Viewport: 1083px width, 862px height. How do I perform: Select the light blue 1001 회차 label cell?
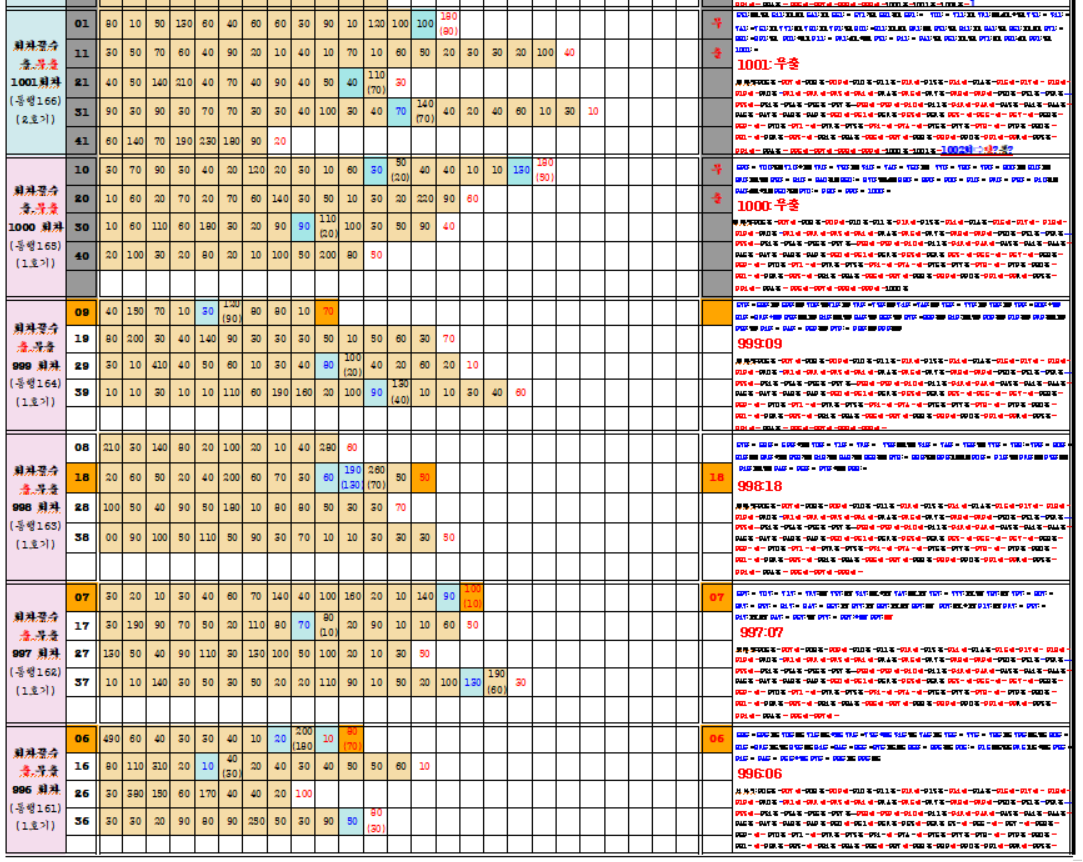35,82
